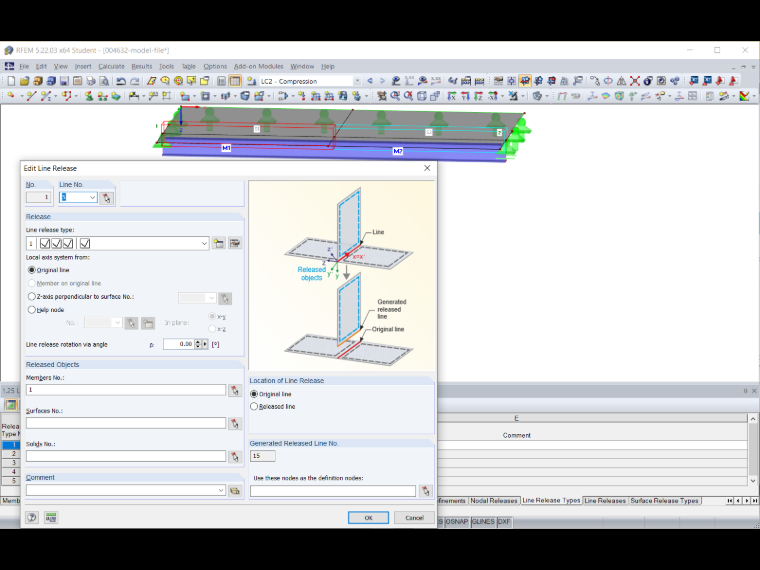Open the Comment dropdown list
The height and width of the screenshot is (570, 760).
(x=221, y=491)
